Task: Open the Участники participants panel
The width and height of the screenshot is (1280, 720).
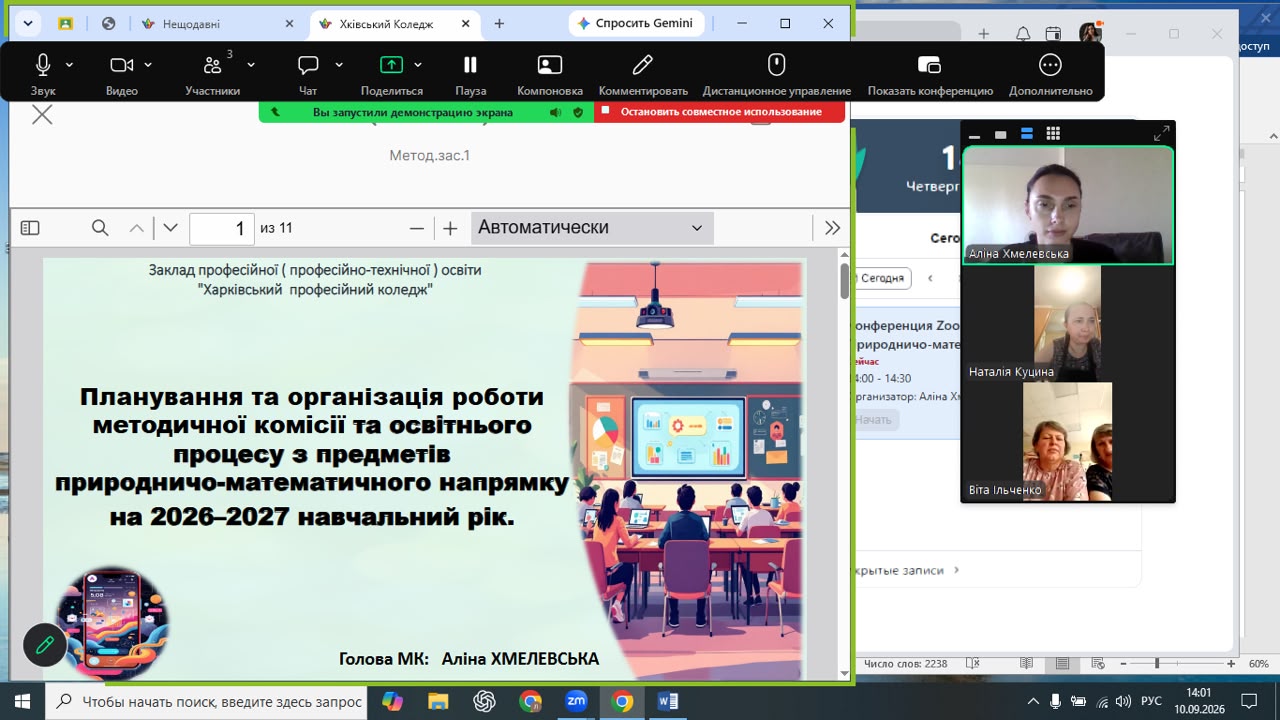Action: (x=213, y=65)
